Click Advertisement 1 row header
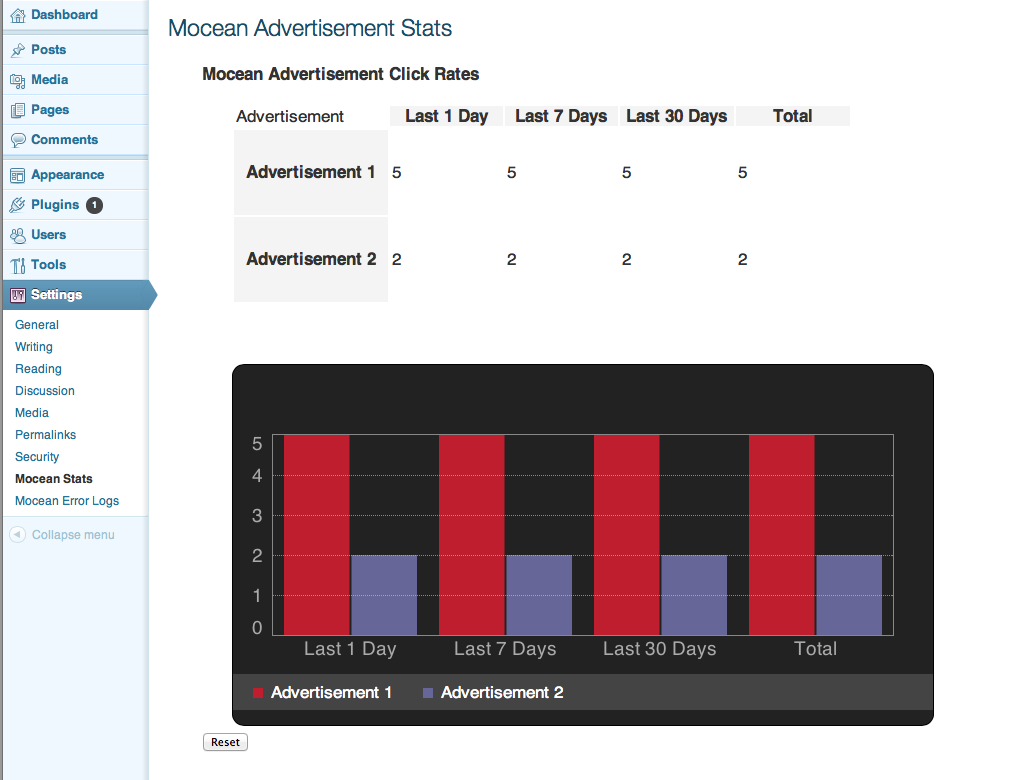1033x780 pixels. click(x=311, y=172)
